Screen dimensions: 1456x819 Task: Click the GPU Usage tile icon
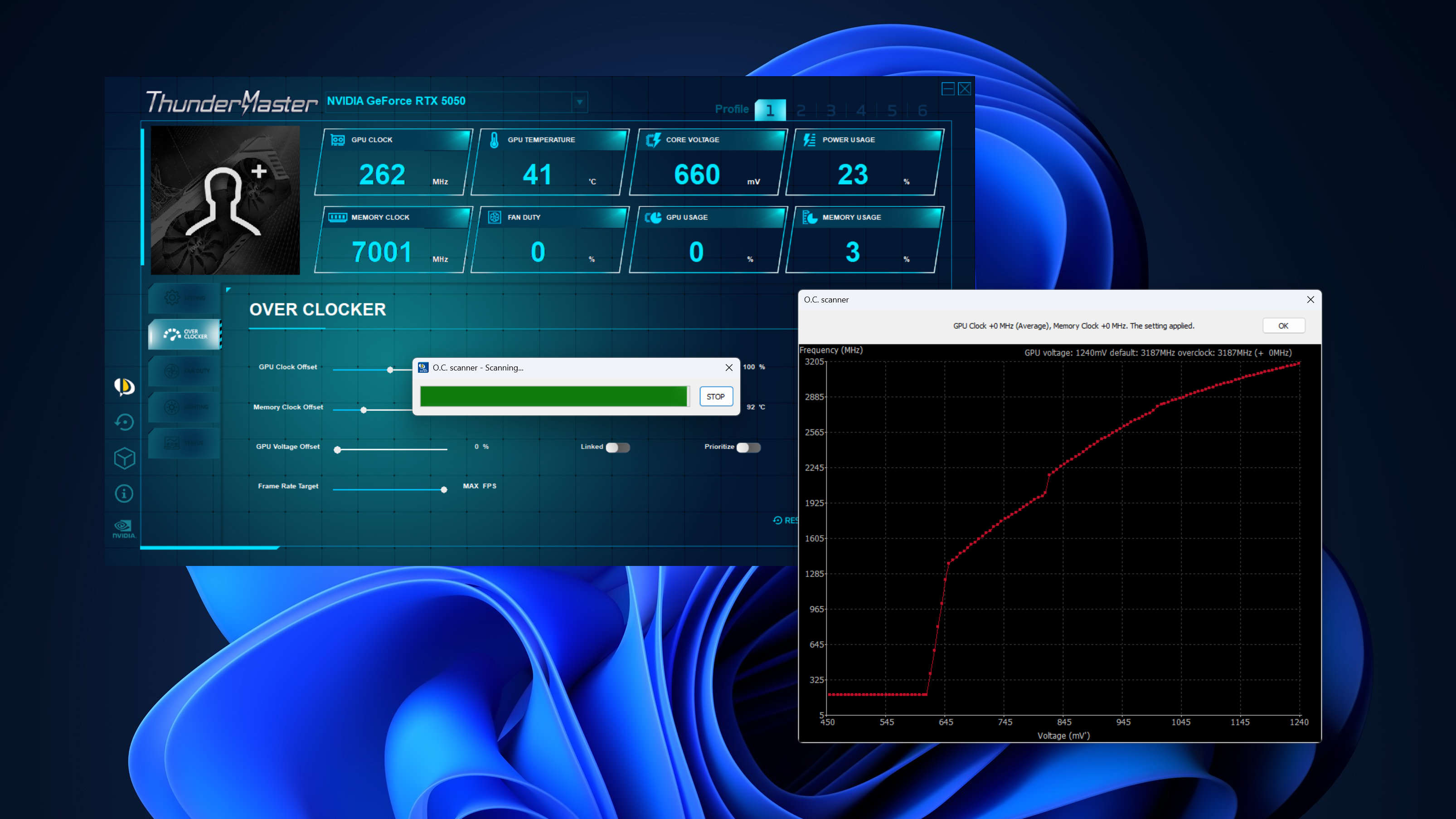pyautogui.click(x=653, y=217)
